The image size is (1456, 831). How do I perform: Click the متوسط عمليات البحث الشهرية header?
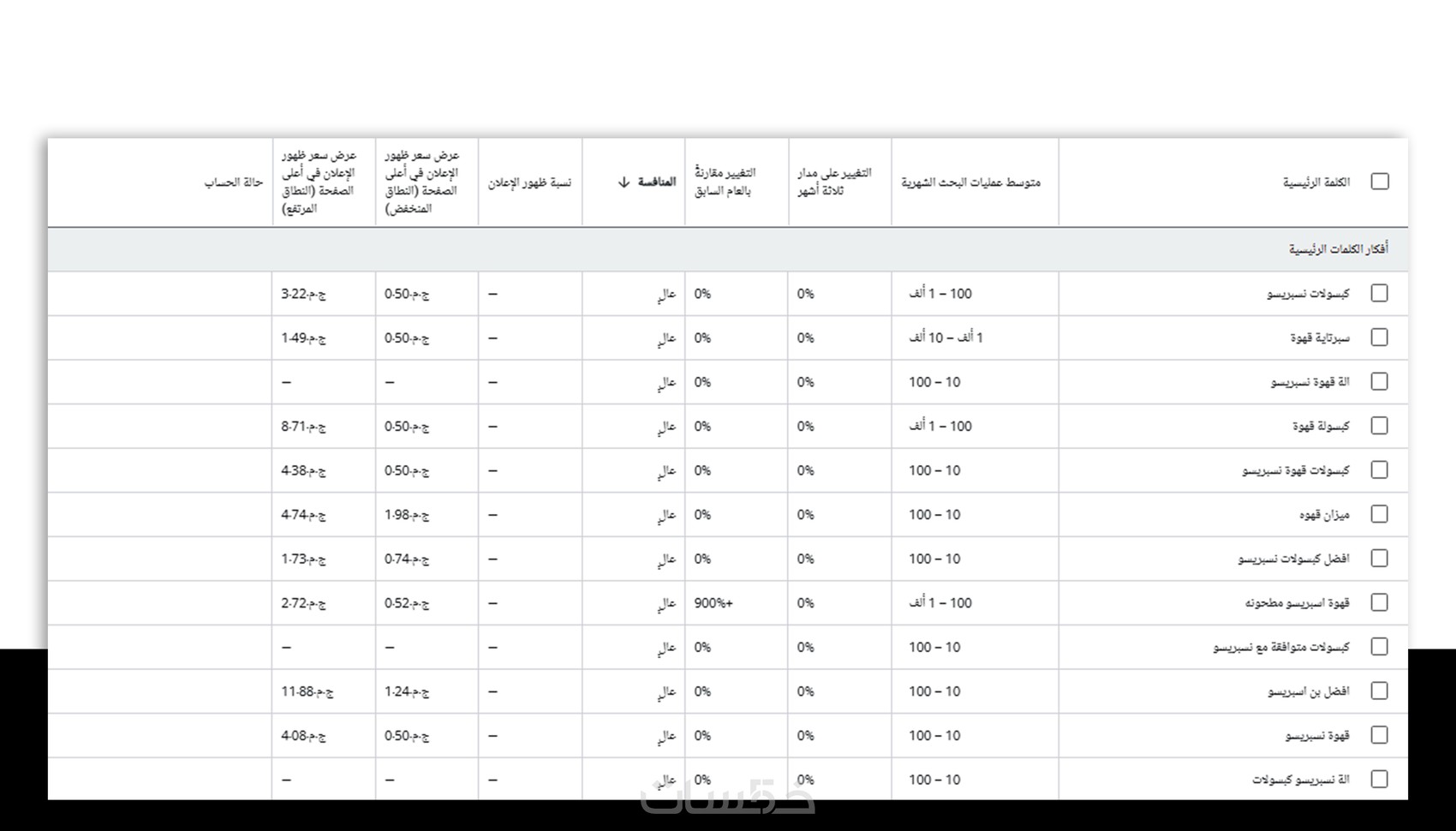click(x=970, y=182)
